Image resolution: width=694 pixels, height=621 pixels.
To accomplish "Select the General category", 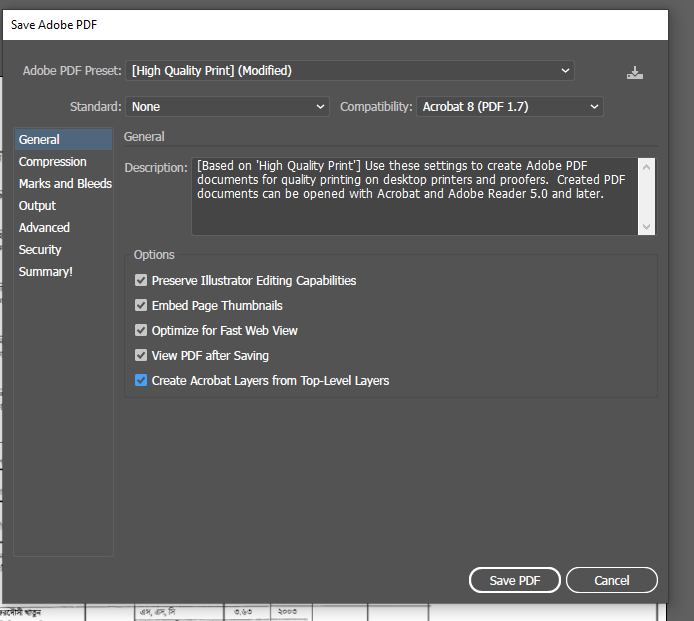I will coord(63,139).
